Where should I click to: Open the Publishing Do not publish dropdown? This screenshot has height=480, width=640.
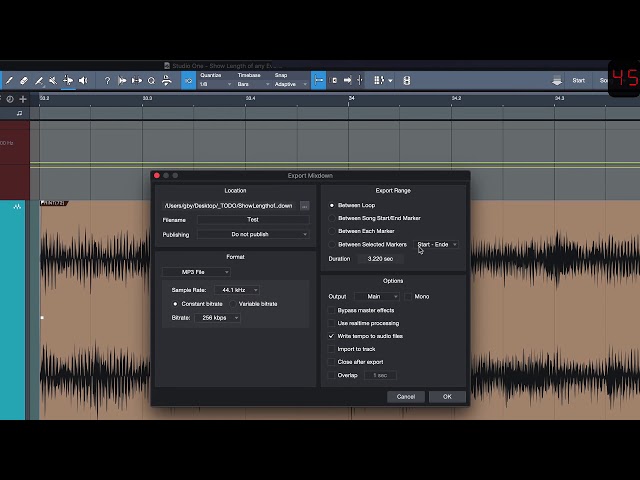click(253, 235)
